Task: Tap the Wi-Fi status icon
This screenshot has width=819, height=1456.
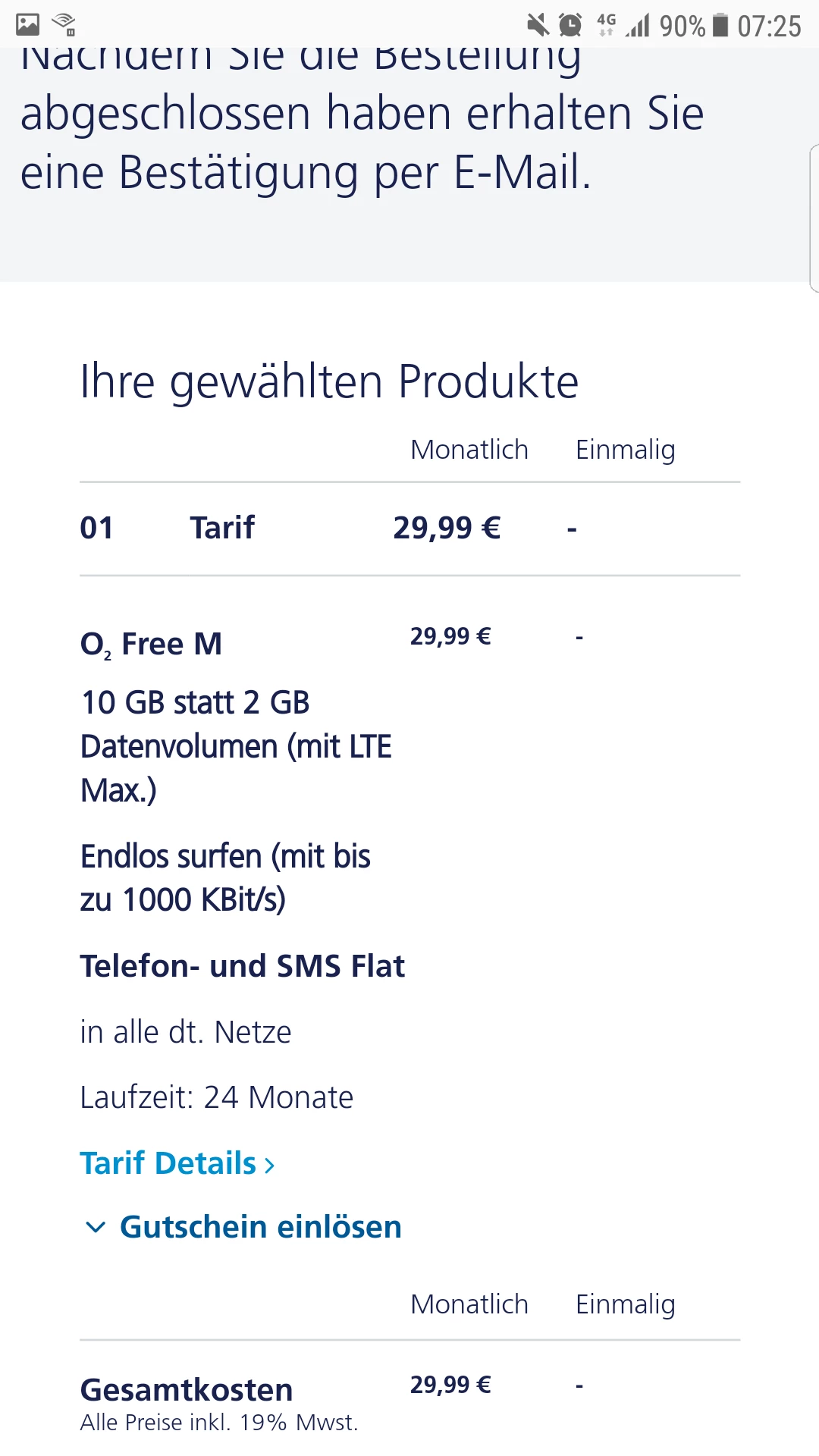Action: coord(64,25)
